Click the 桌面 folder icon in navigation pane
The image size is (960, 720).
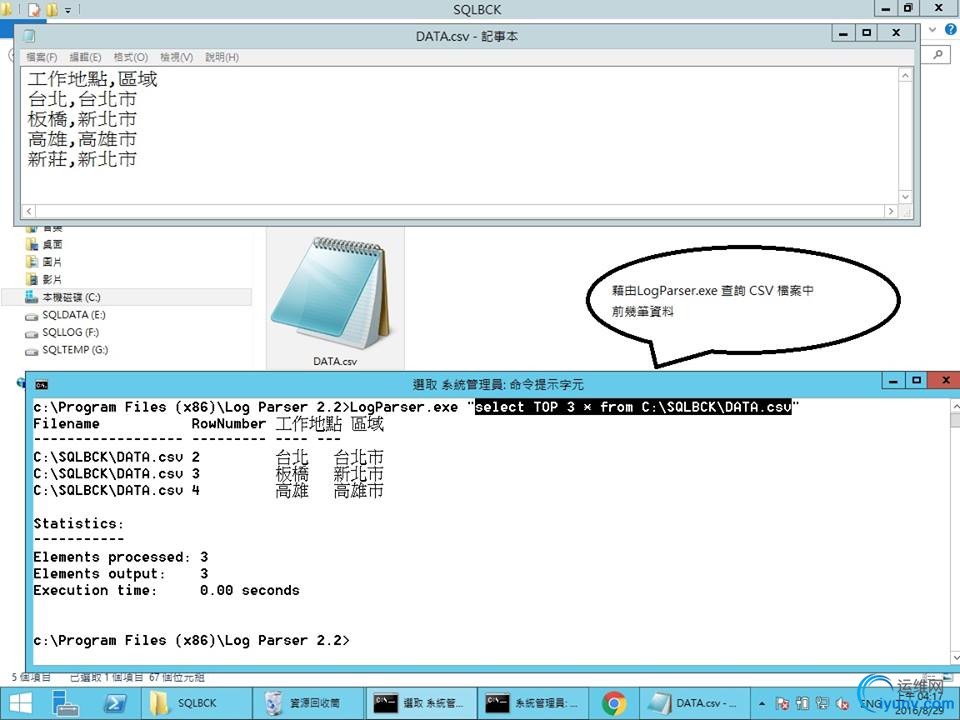32,244
